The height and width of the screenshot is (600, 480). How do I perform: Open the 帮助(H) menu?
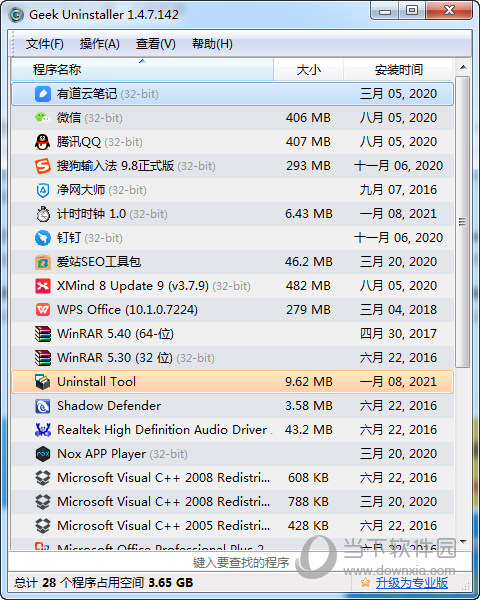tap(212, 44)
